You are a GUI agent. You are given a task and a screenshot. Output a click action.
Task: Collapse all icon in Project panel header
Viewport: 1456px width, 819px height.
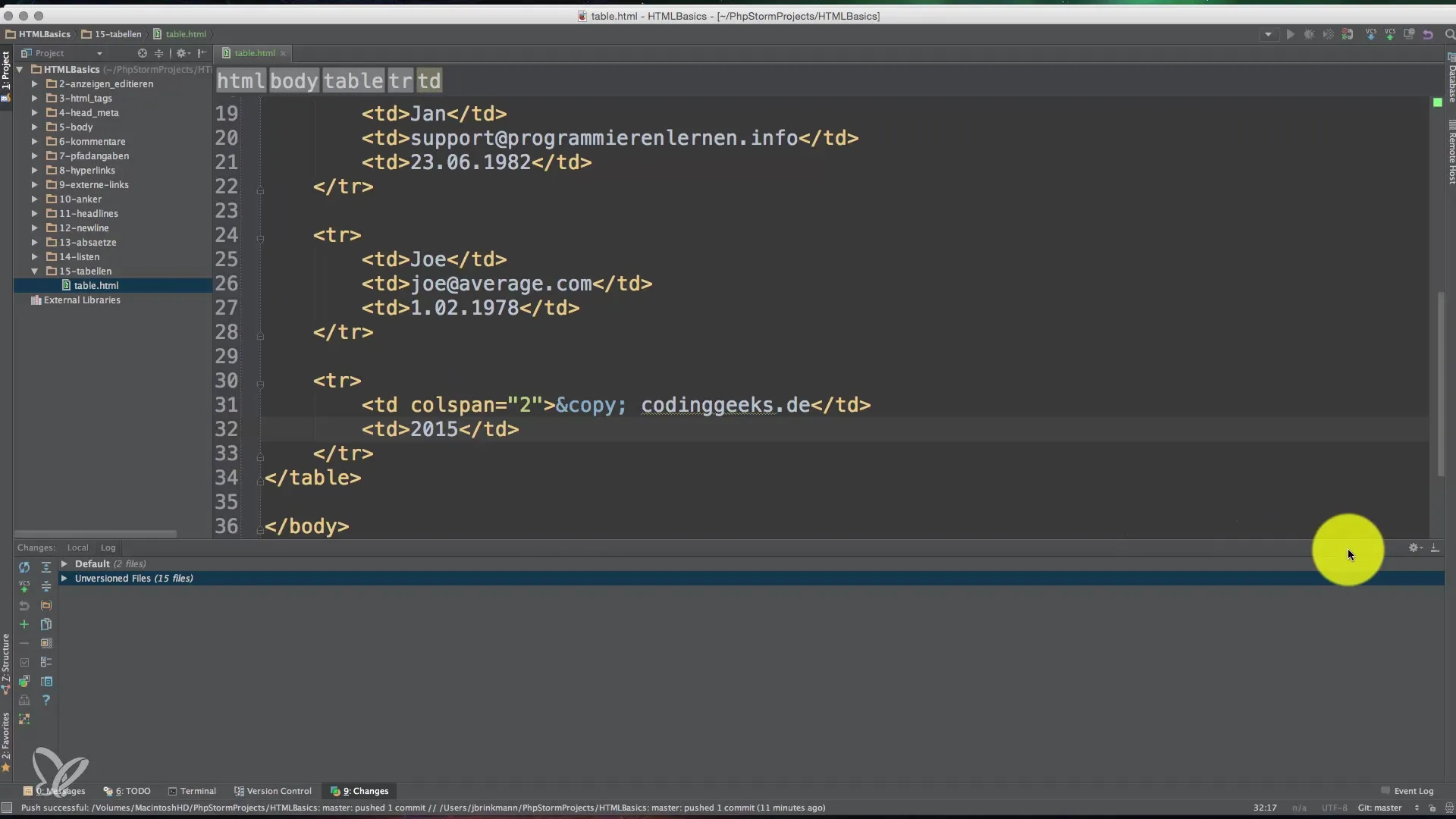click(158, 53)
